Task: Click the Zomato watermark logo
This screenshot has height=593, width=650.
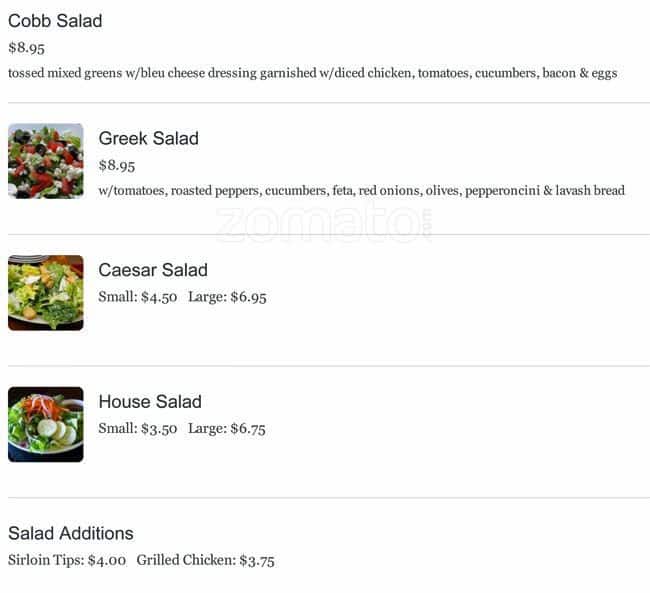Action: tap(322, 223)
